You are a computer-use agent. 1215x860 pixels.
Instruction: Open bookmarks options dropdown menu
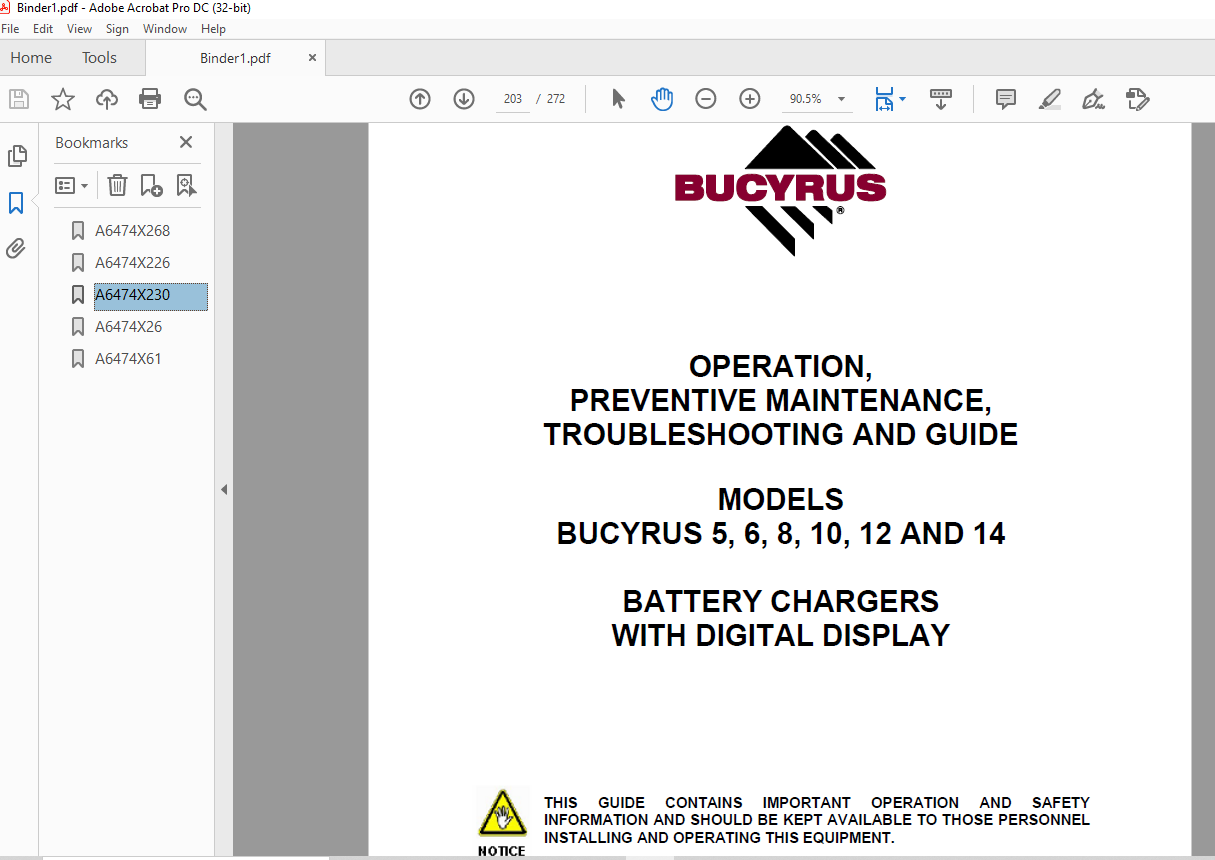pyautogui.click(x=71, y=185)
